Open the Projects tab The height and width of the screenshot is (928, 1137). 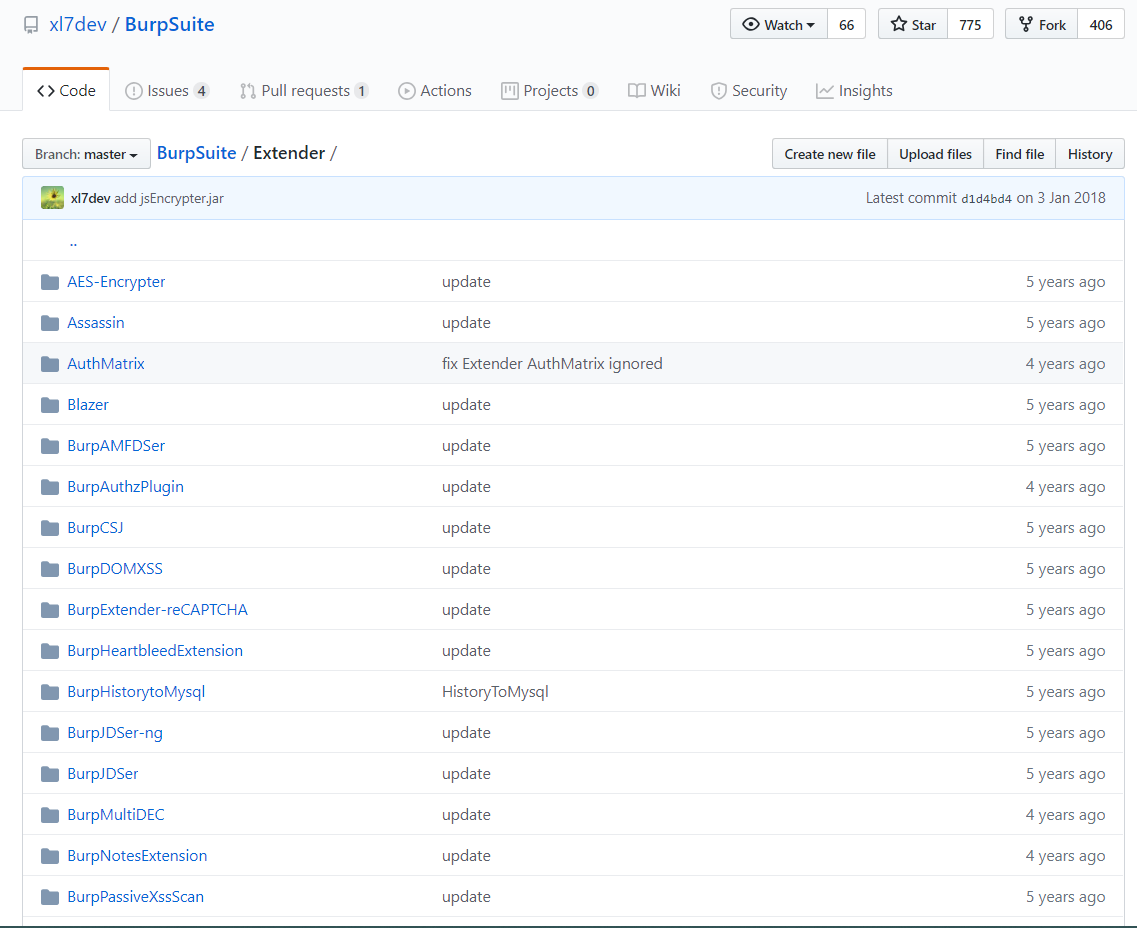[549, 91]
